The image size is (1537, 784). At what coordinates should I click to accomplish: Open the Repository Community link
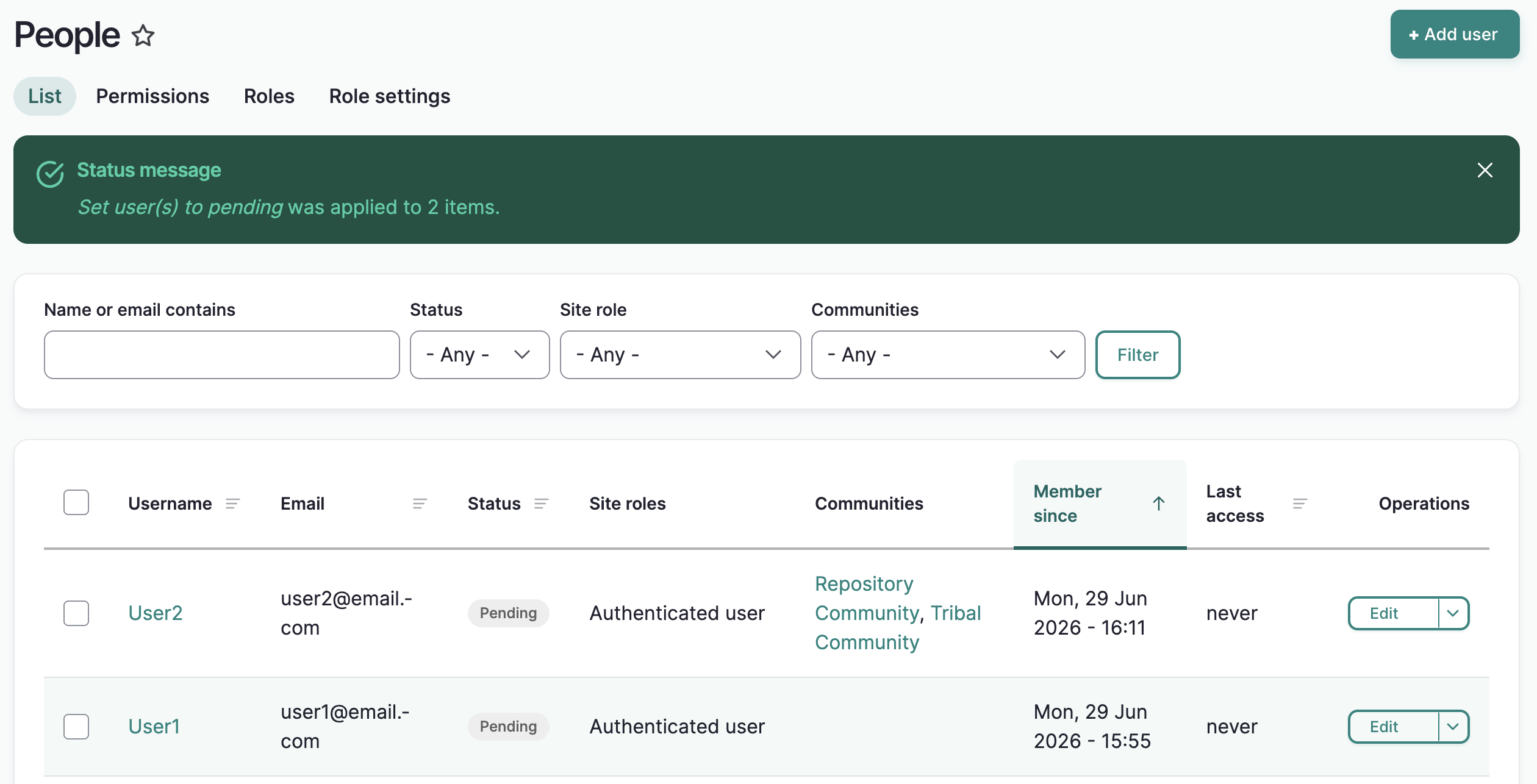tap(867, 598)
